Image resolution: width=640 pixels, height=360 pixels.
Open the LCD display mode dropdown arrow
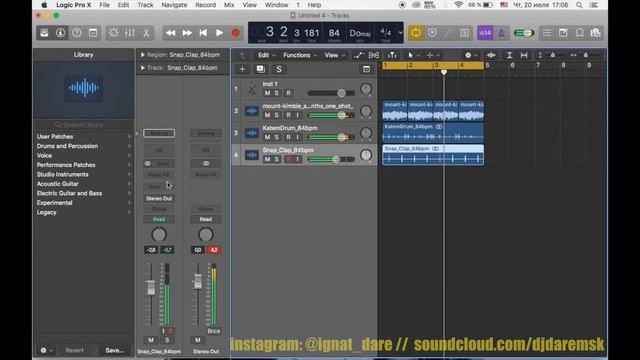point(400,33)
